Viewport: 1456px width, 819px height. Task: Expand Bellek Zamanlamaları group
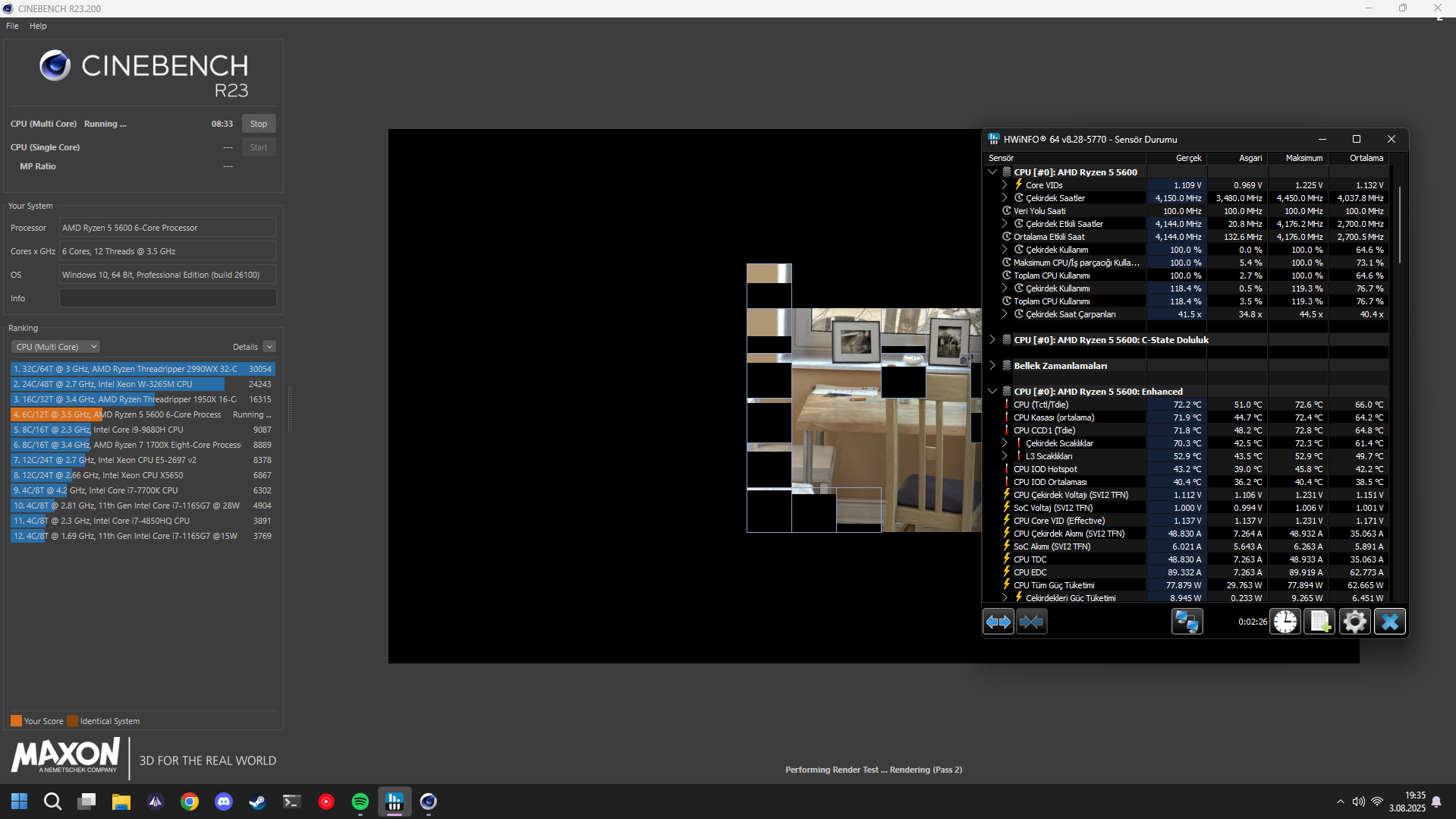[992, 366]
